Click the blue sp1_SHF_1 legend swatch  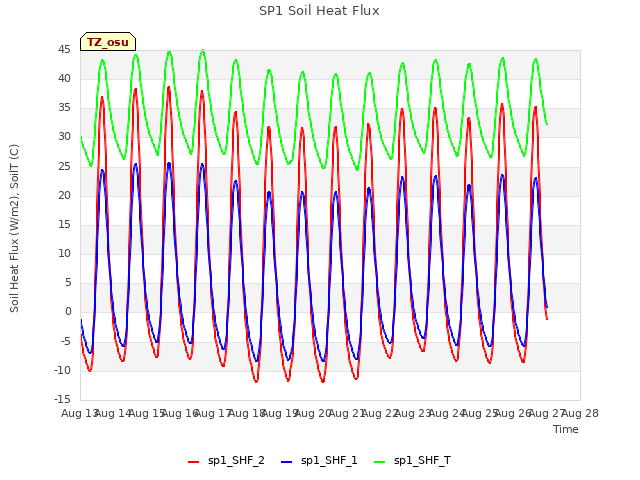click(x=287, y=462)
